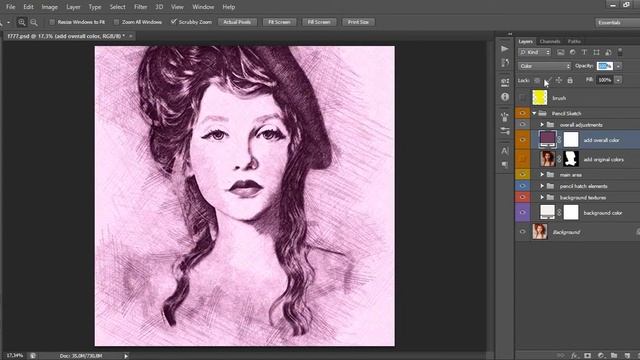Switch to the Channels tab
The width and height of the screenshot is (640, 360).
[550, 41]
